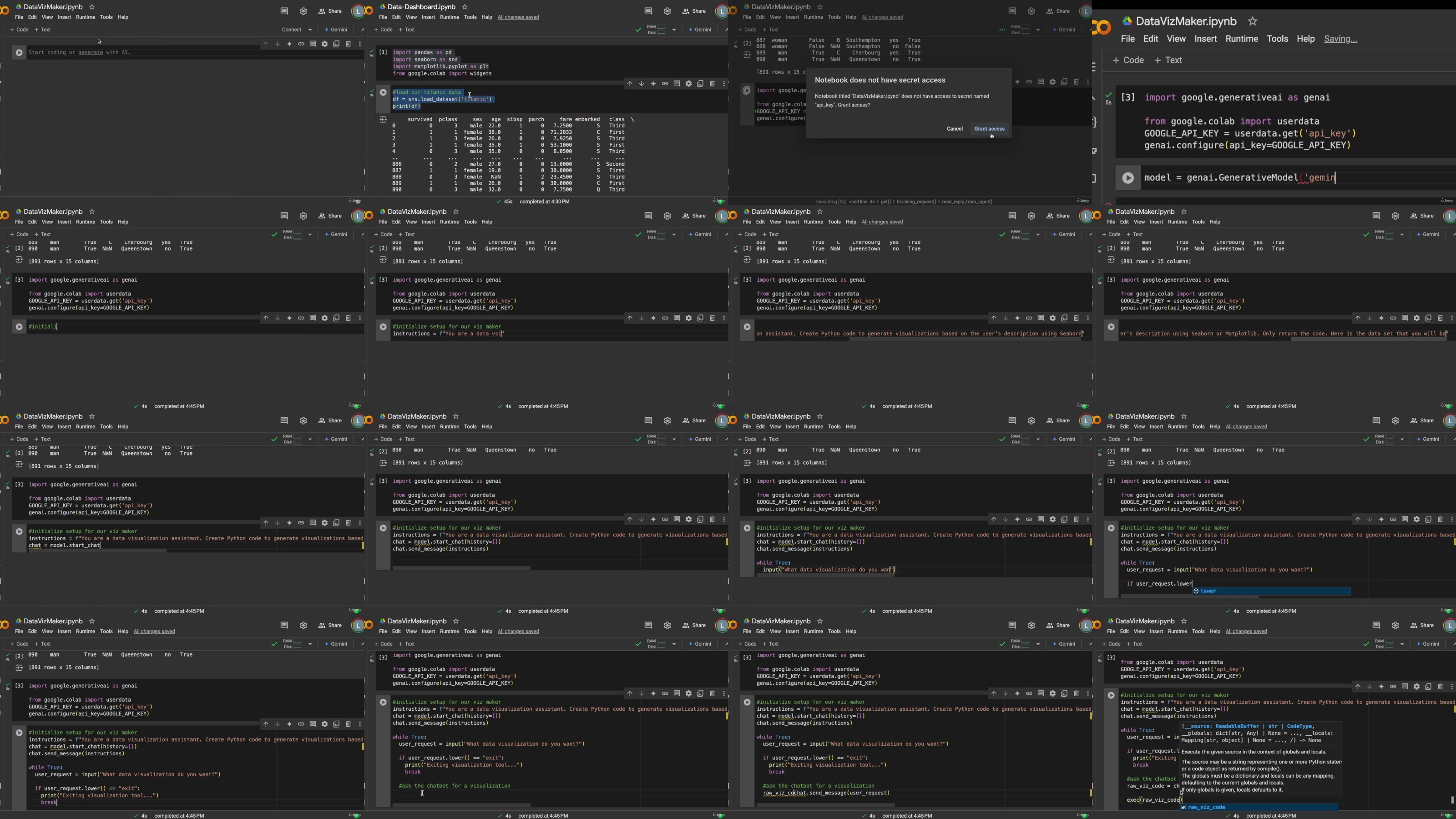Click the 'generate' link in the empty cell
The width and height of the screenshot is (1456, 819).
coord(91,52)
